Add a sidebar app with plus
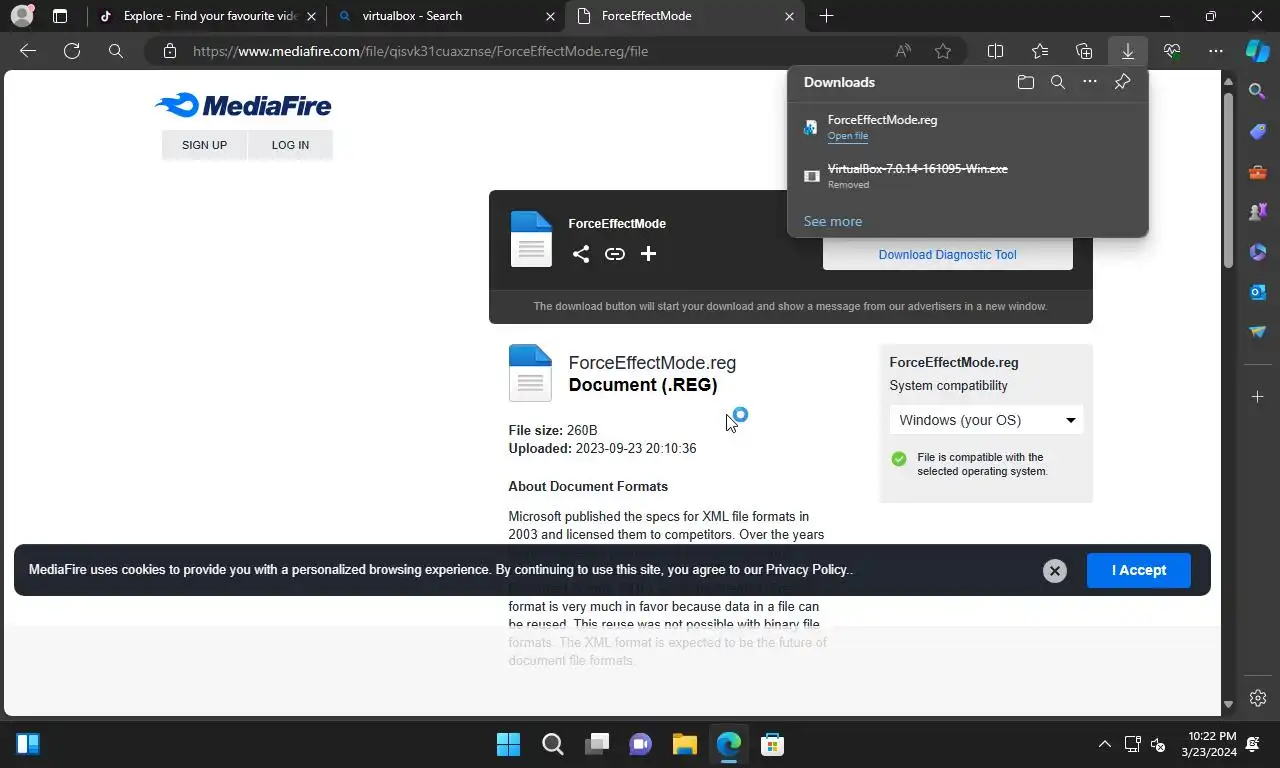 coord(1258,397)
